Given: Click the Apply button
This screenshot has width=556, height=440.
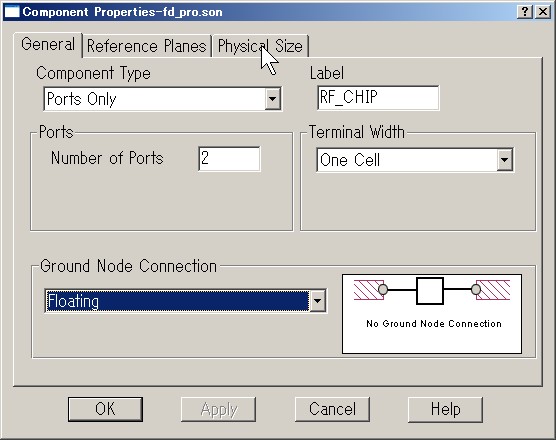Looking at the screenshot, I should (218, 410).
